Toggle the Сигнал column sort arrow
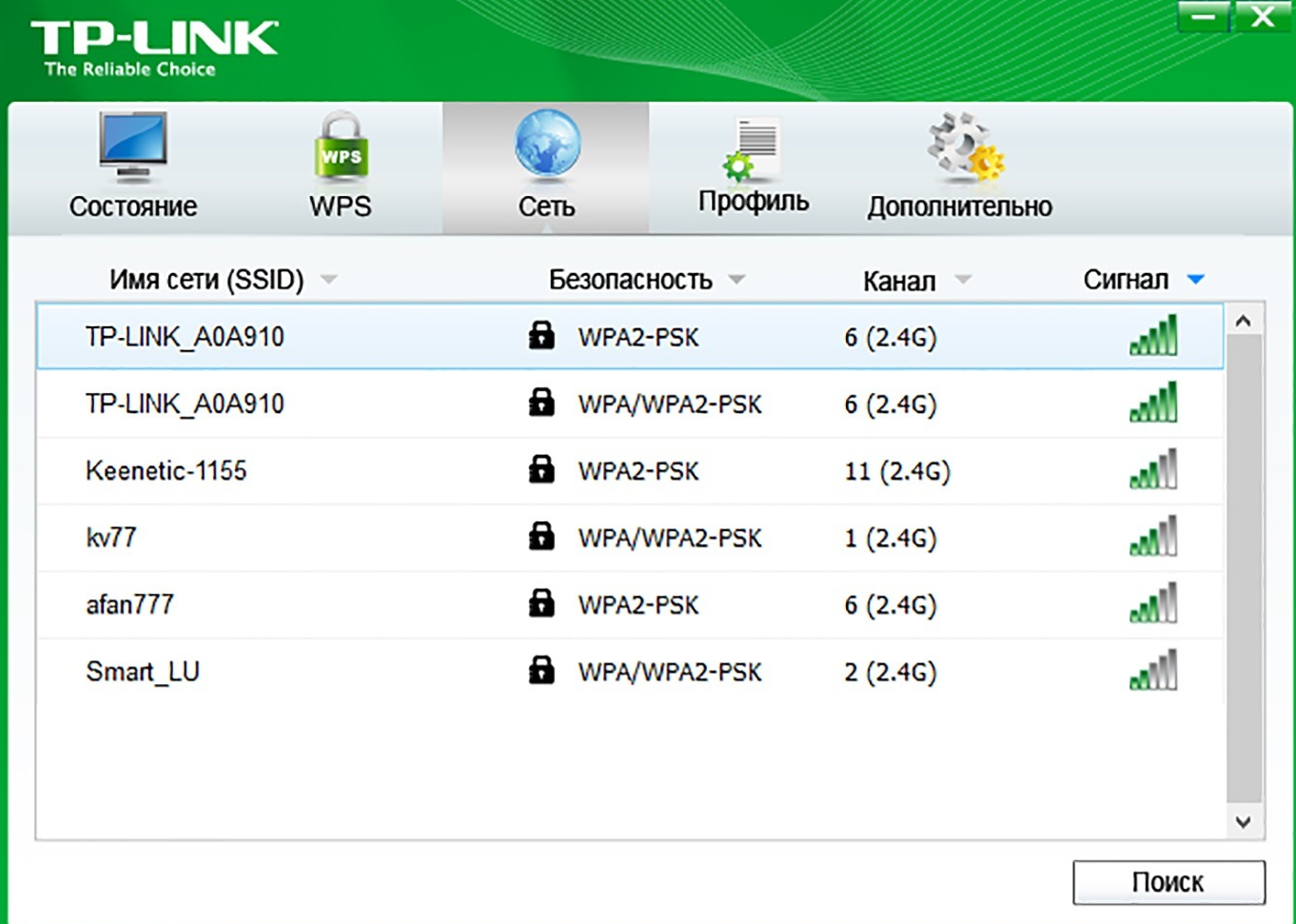This screenshot has width=1296, height=924. pyautogui.click(x=1196, y=280)
